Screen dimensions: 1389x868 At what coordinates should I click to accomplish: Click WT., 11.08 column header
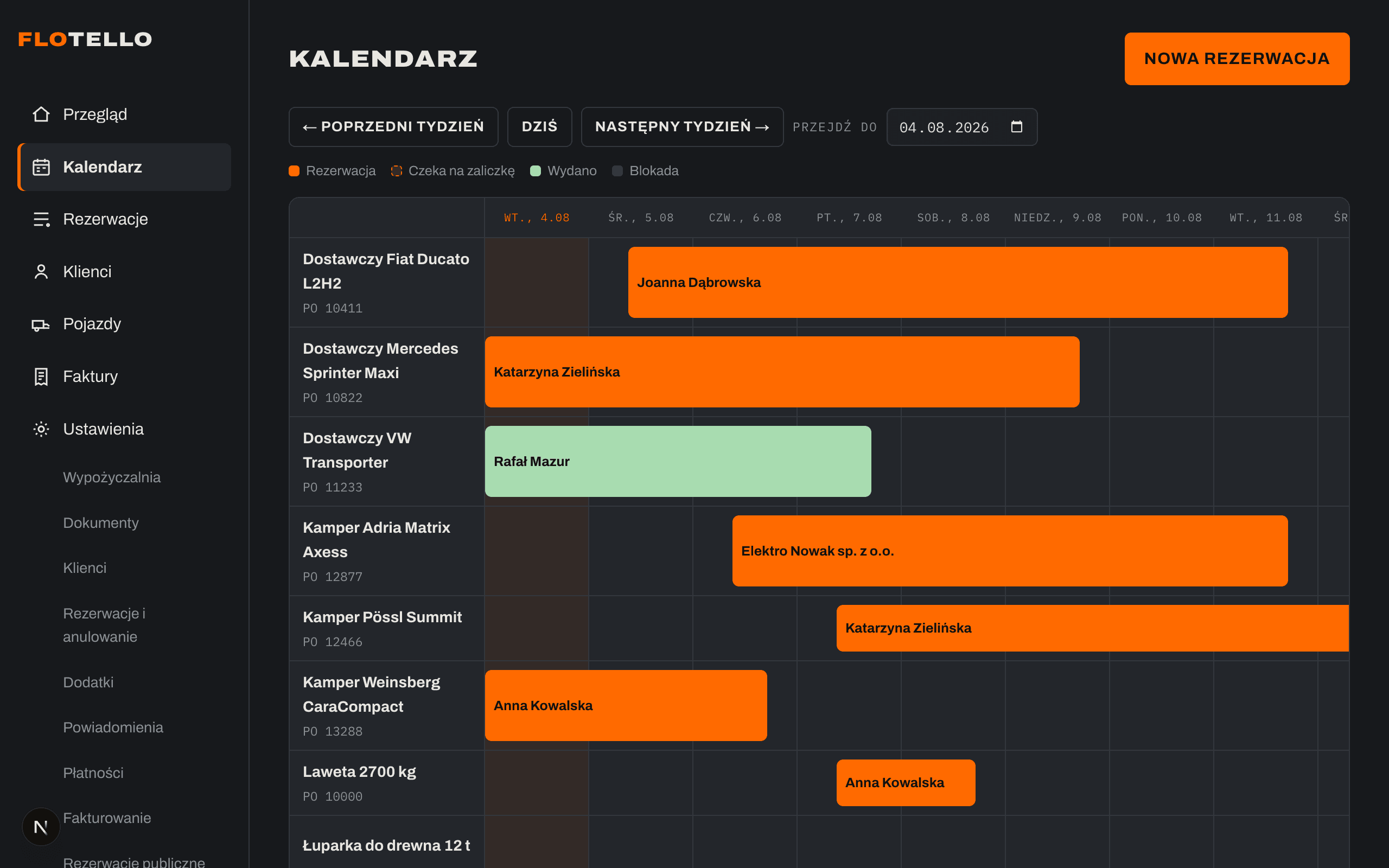[x=1266, y=218]
